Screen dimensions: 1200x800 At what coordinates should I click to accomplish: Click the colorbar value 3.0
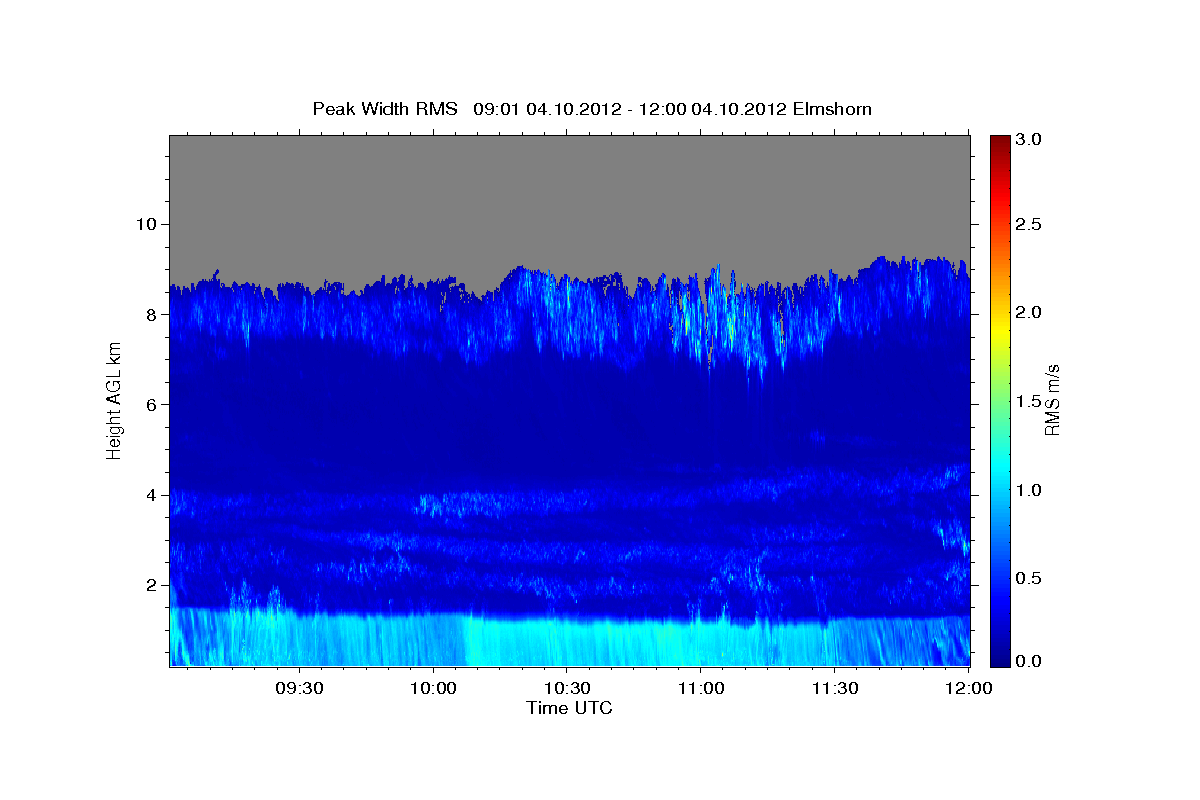(1030, 139)
